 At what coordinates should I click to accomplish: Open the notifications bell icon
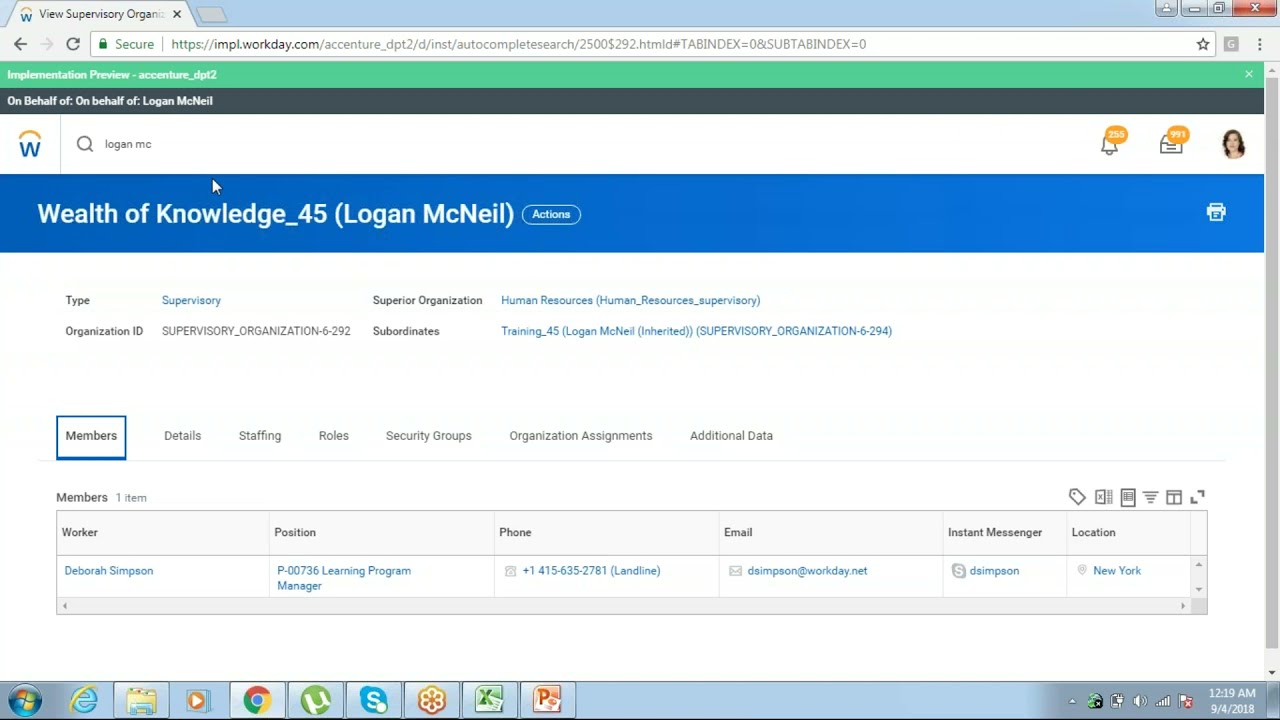pyautogui.click(x=1109, y=145)
